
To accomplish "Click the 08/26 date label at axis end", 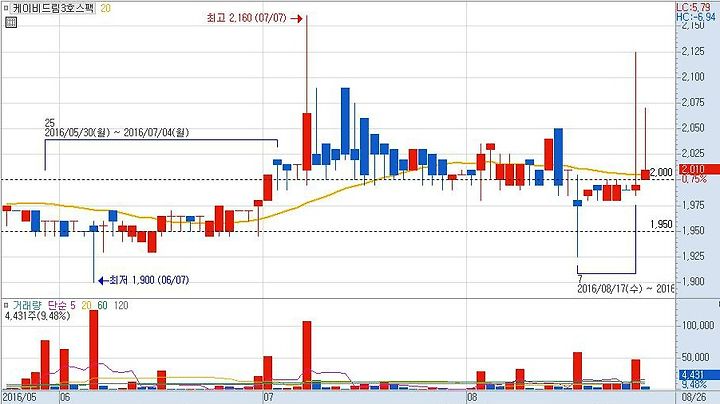I will click(694, 397).
